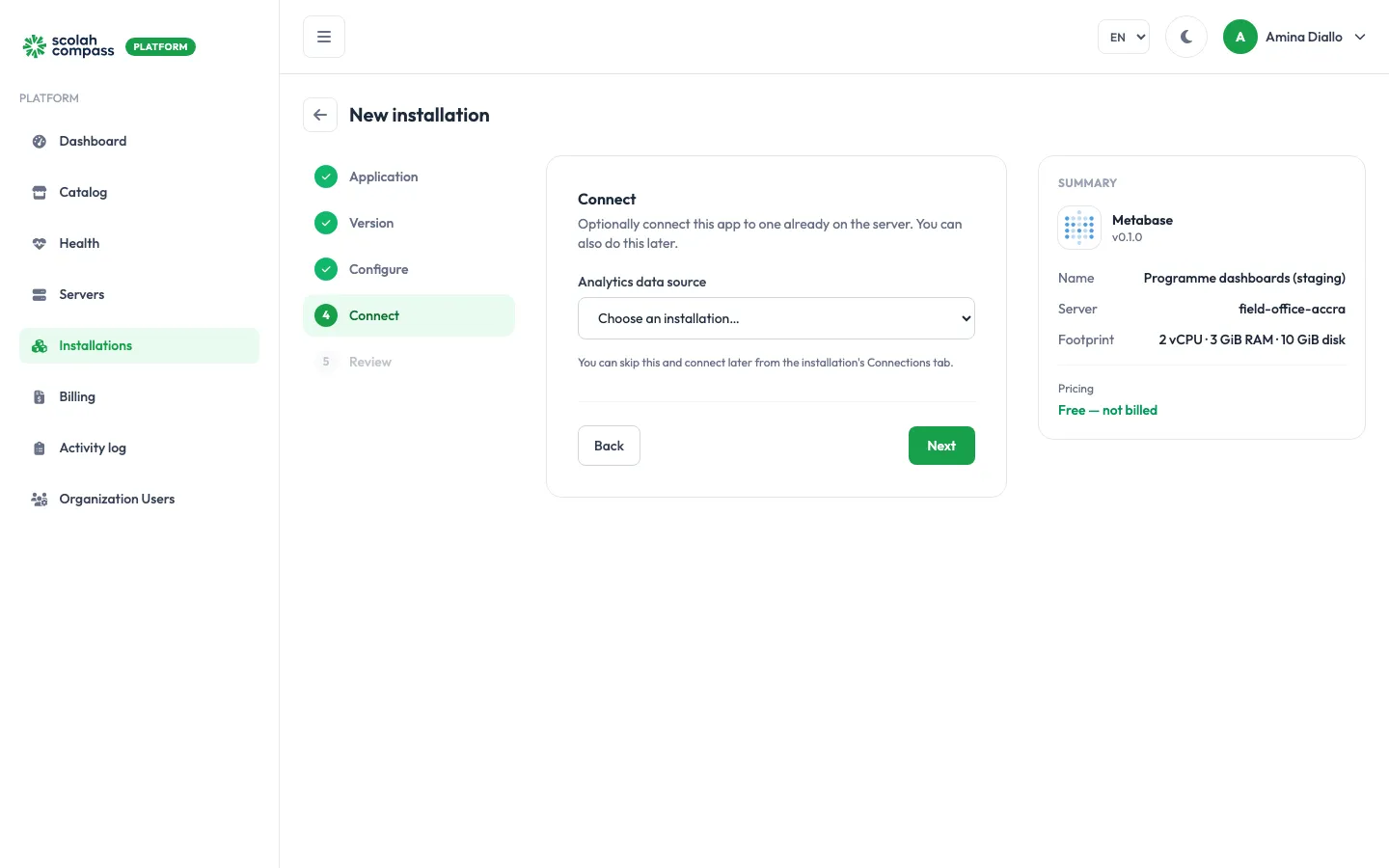Open Organization Users in the sidebar
The image size is (1389, 868).
pyautogui.click(x=139, y=499)
